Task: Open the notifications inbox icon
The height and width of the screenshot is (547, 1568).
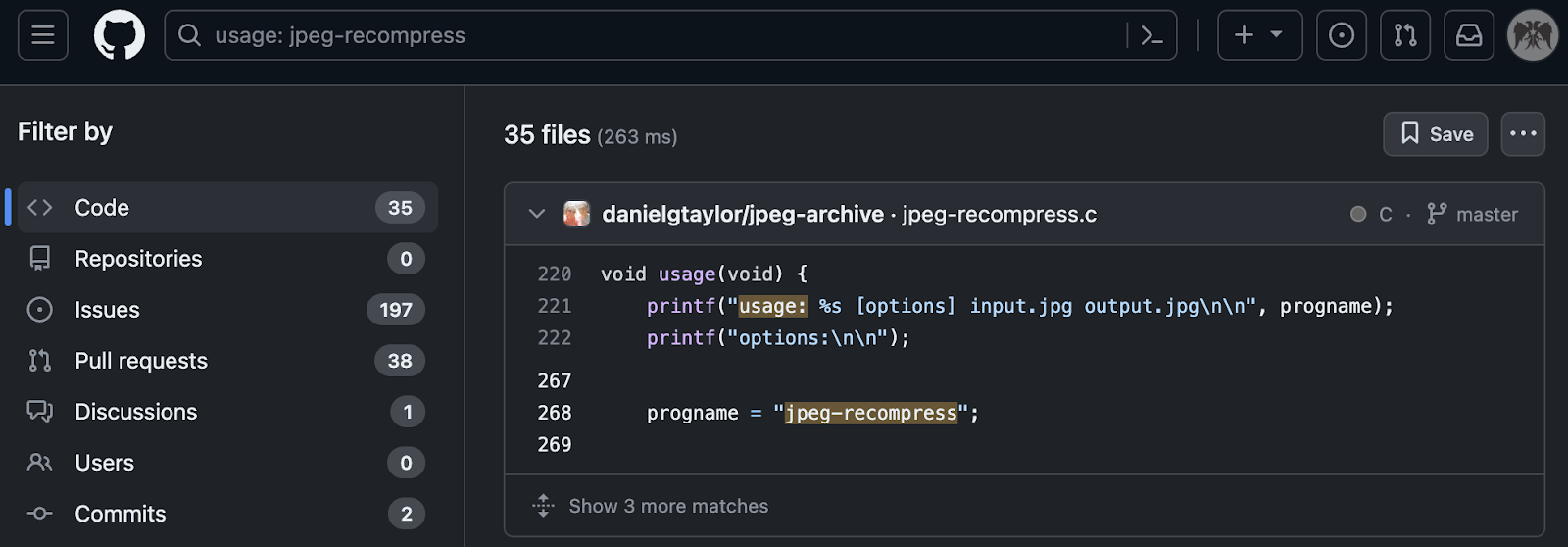Action: pyautogui.click(x=1468, y=35)
